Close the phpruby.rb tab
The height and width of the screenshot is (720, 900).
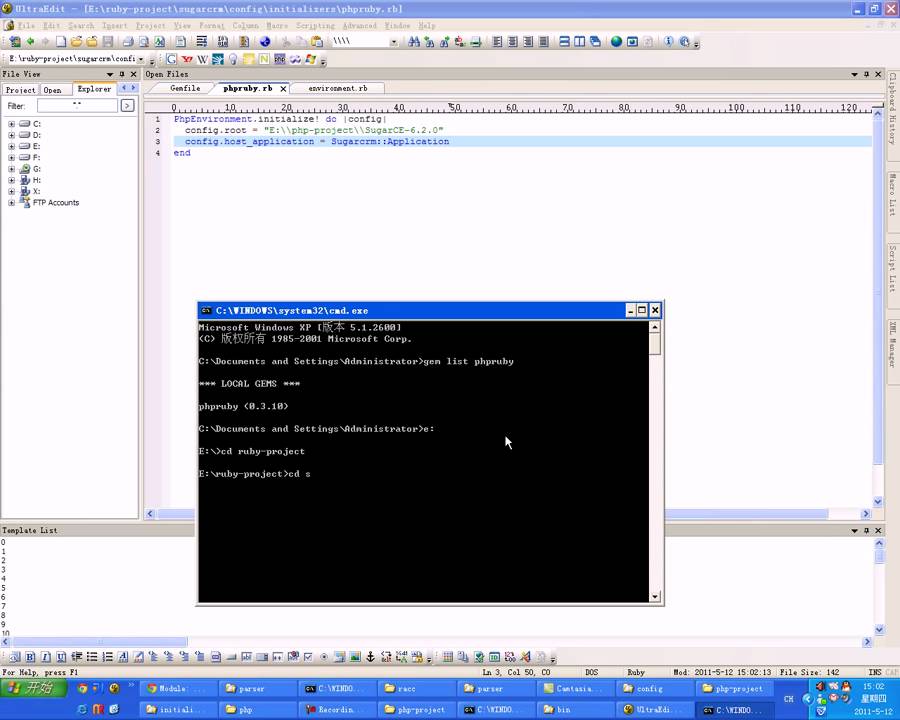(x=283, y=88)
